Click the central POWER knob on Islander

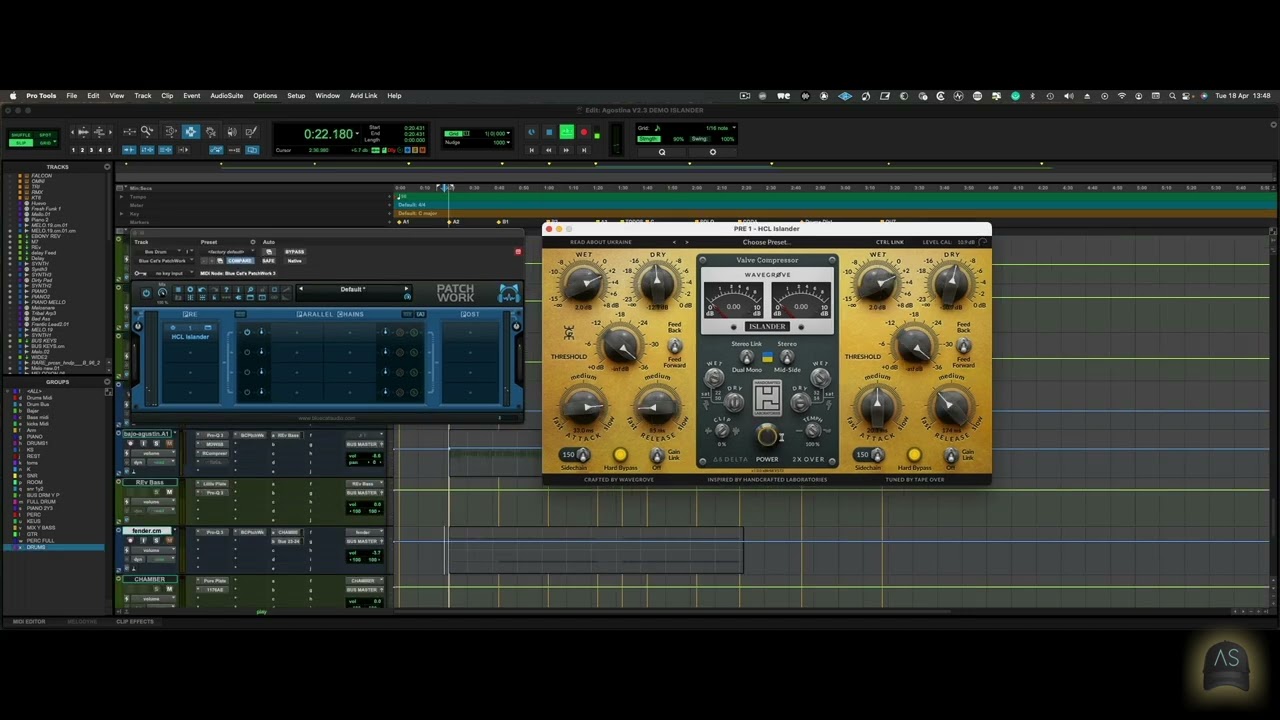click(x=767, y=435)
